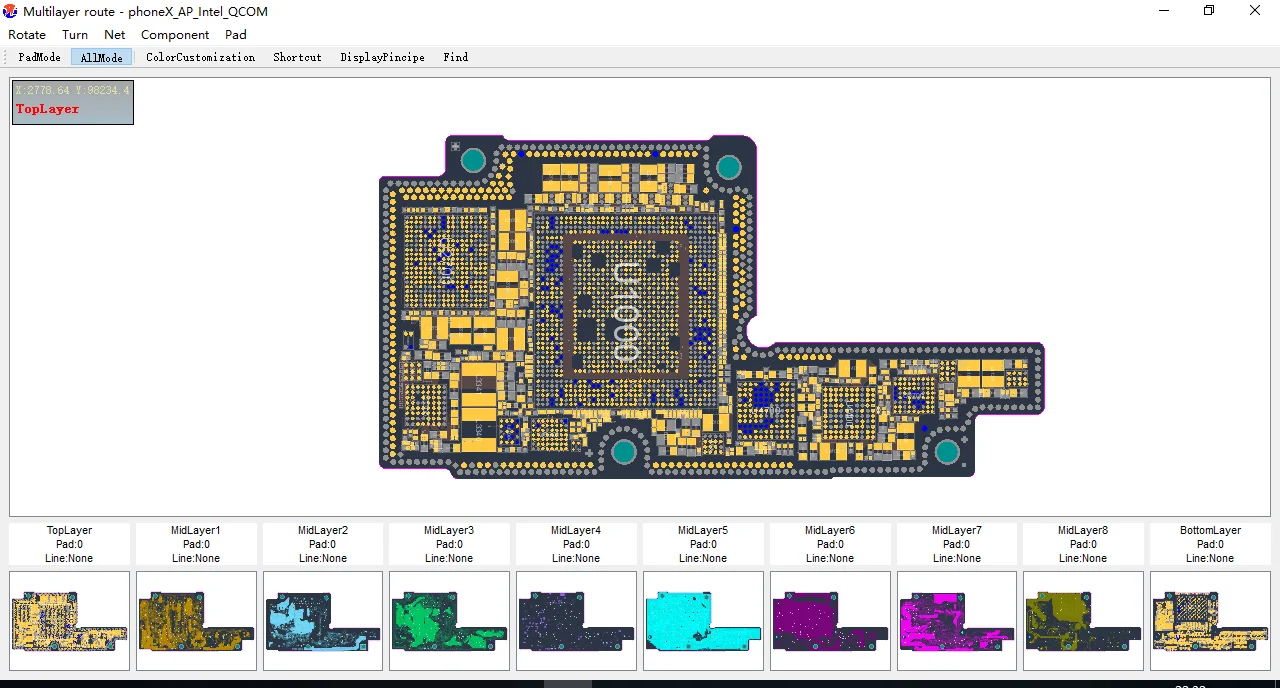Click the application logo icon in title bar

(11, 11)
